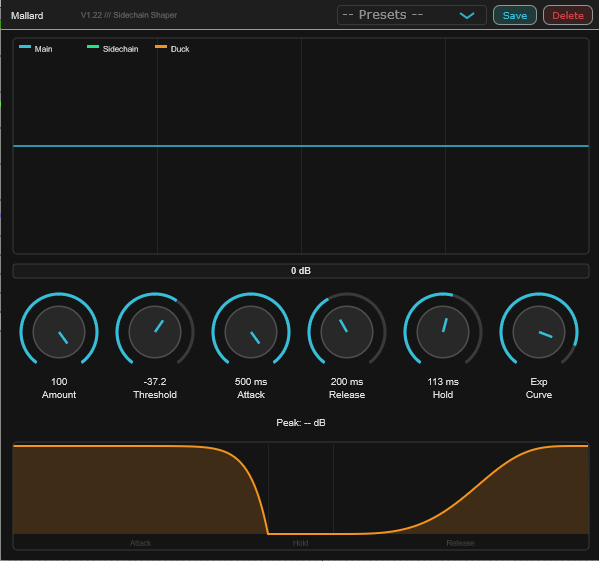Click the 500 ms Attack value

point(251,382)
